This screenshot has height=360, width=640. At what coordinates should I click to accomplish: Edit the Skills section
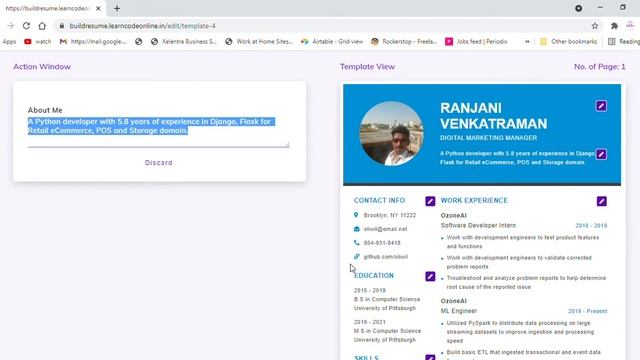pos(430,357)
